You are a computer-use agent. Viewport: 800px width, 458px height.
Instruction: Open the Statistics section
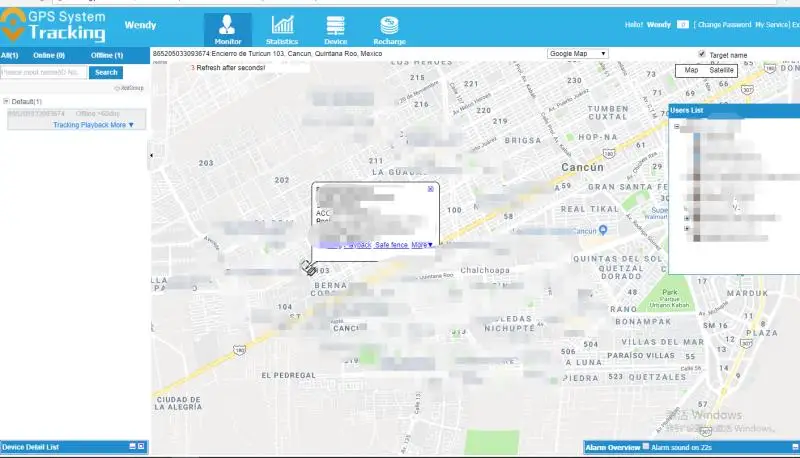pos(282,30)
